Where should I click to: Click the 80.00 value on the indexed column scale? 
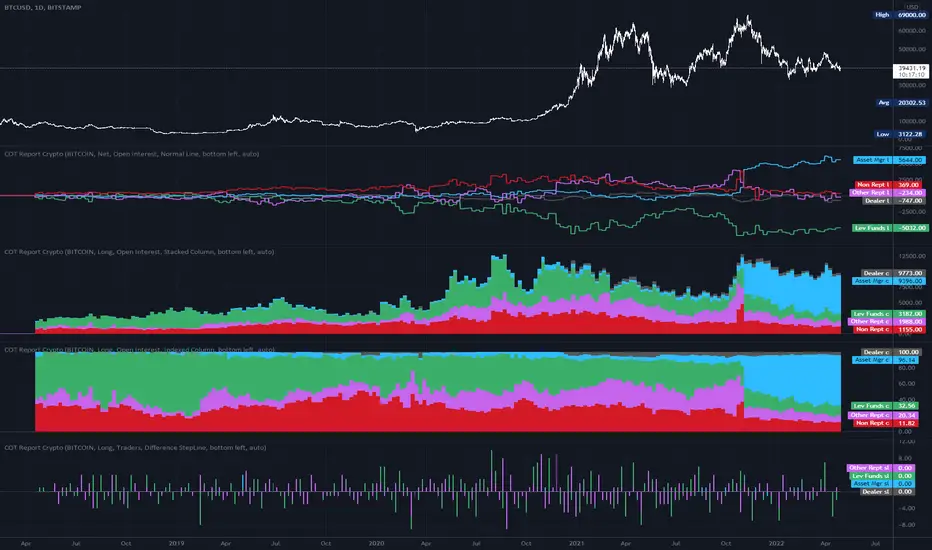[x=906, y=368]
